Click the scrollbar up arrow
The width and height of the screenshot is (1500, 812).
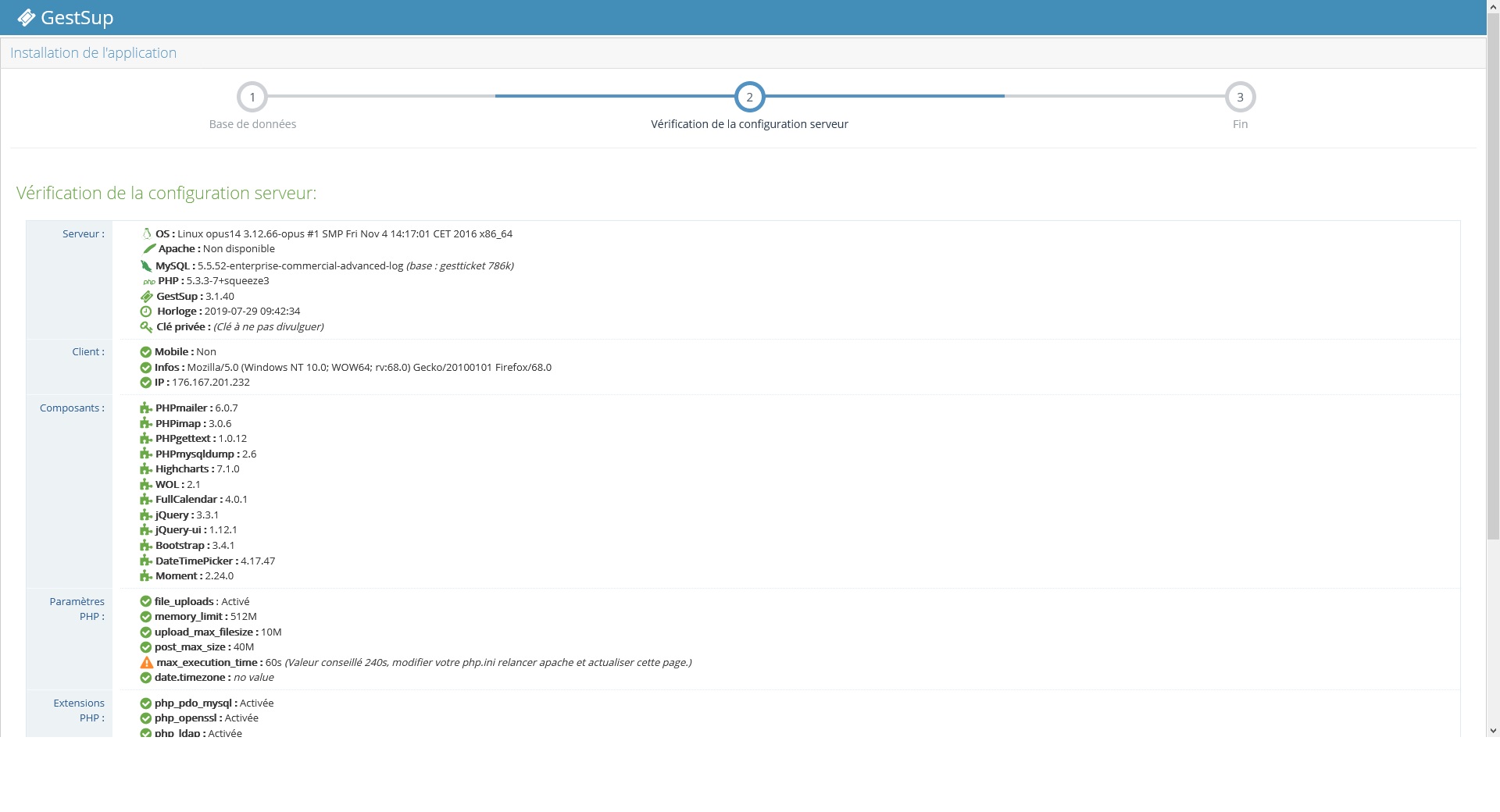(1493, 5)
